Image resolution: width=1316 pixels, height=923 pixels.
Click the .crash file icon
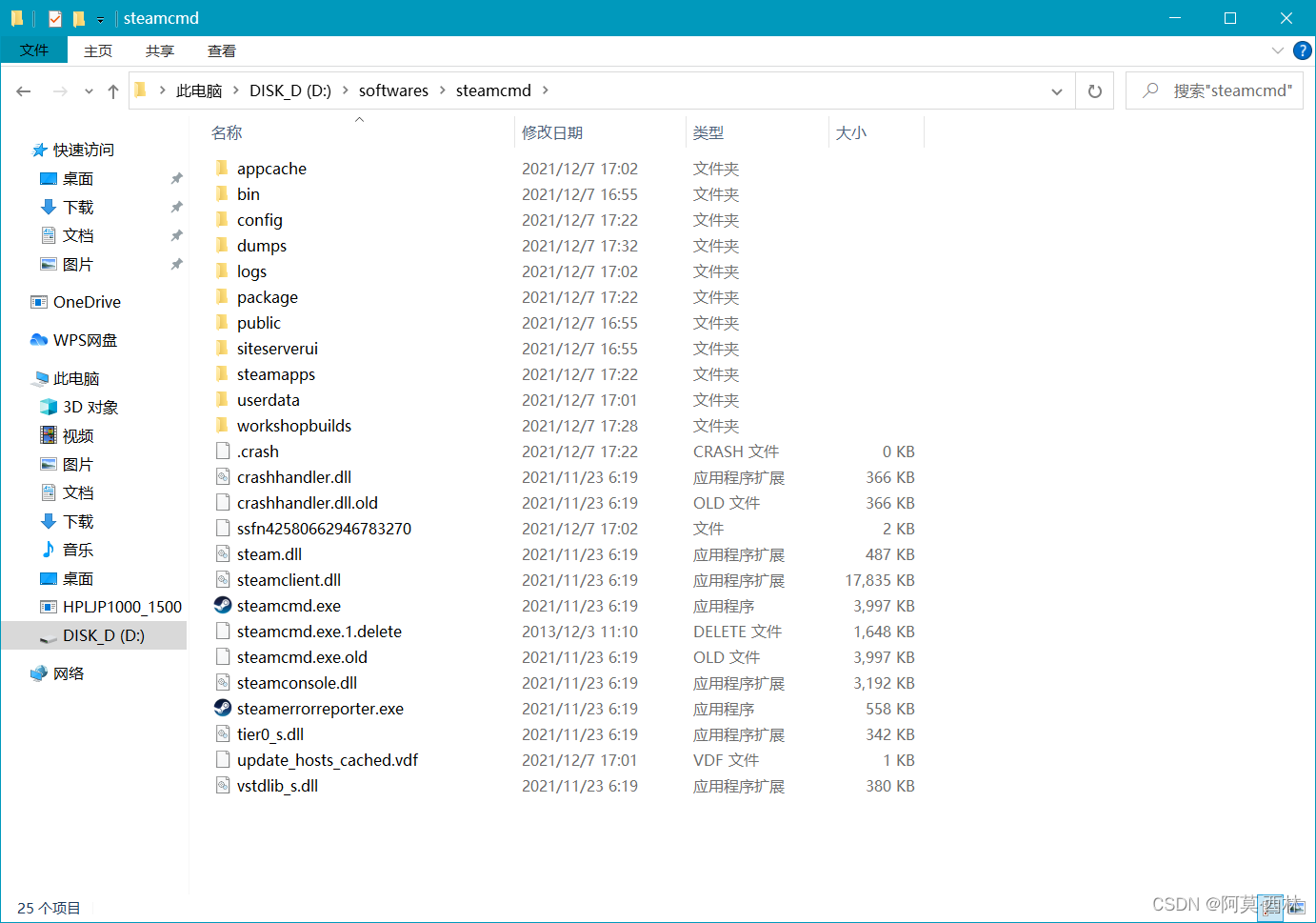click(223, 451)
